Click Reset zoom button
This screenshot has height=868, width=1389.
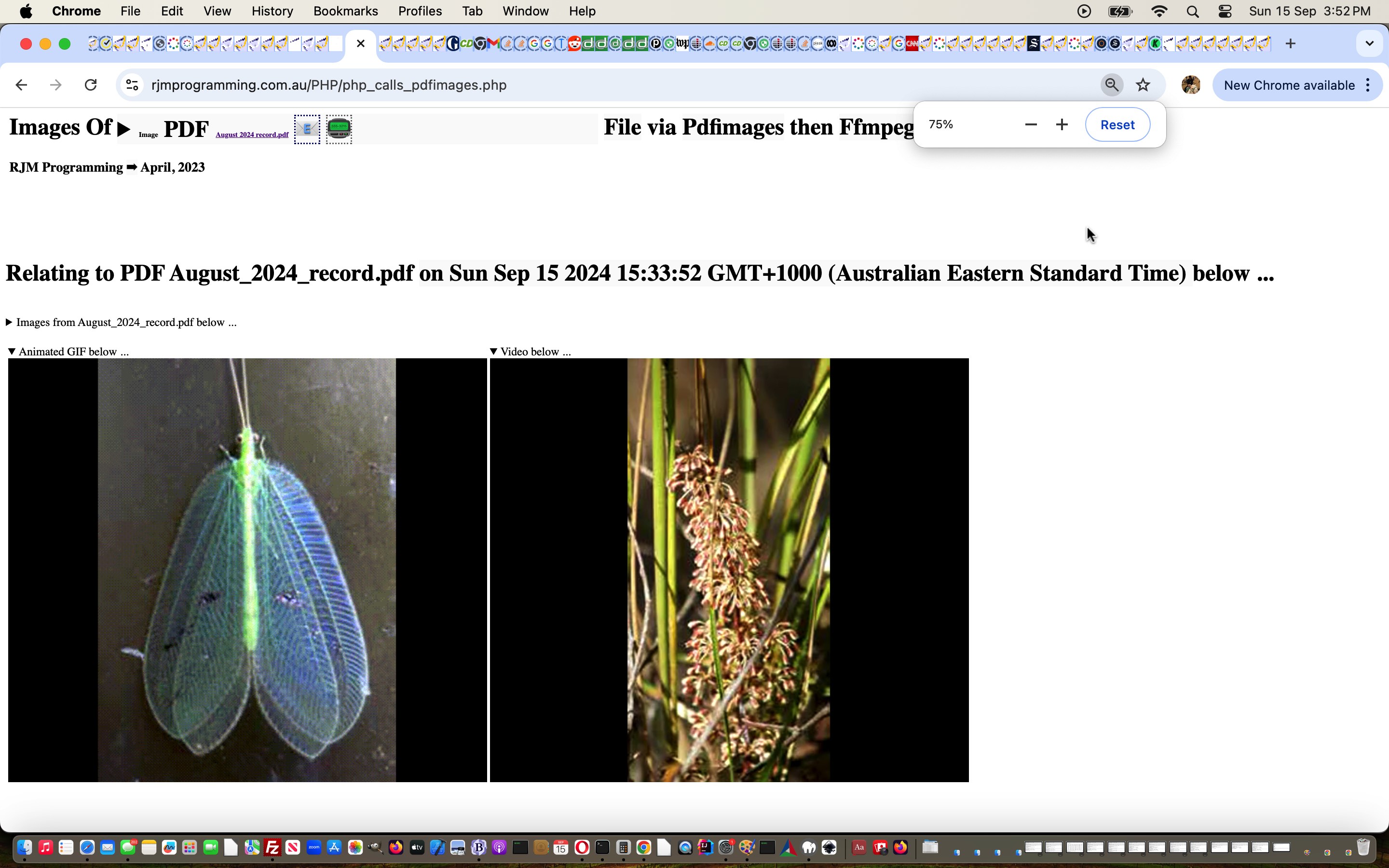(x=1118, y=124)
